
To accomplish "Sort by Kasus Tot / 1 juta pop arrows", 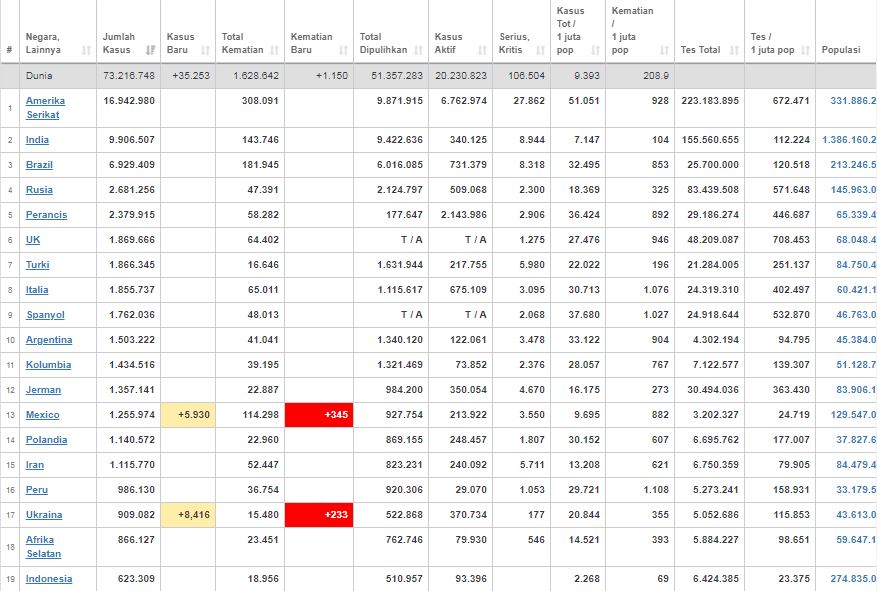I will pyautogui.click(x=596, y=50).
